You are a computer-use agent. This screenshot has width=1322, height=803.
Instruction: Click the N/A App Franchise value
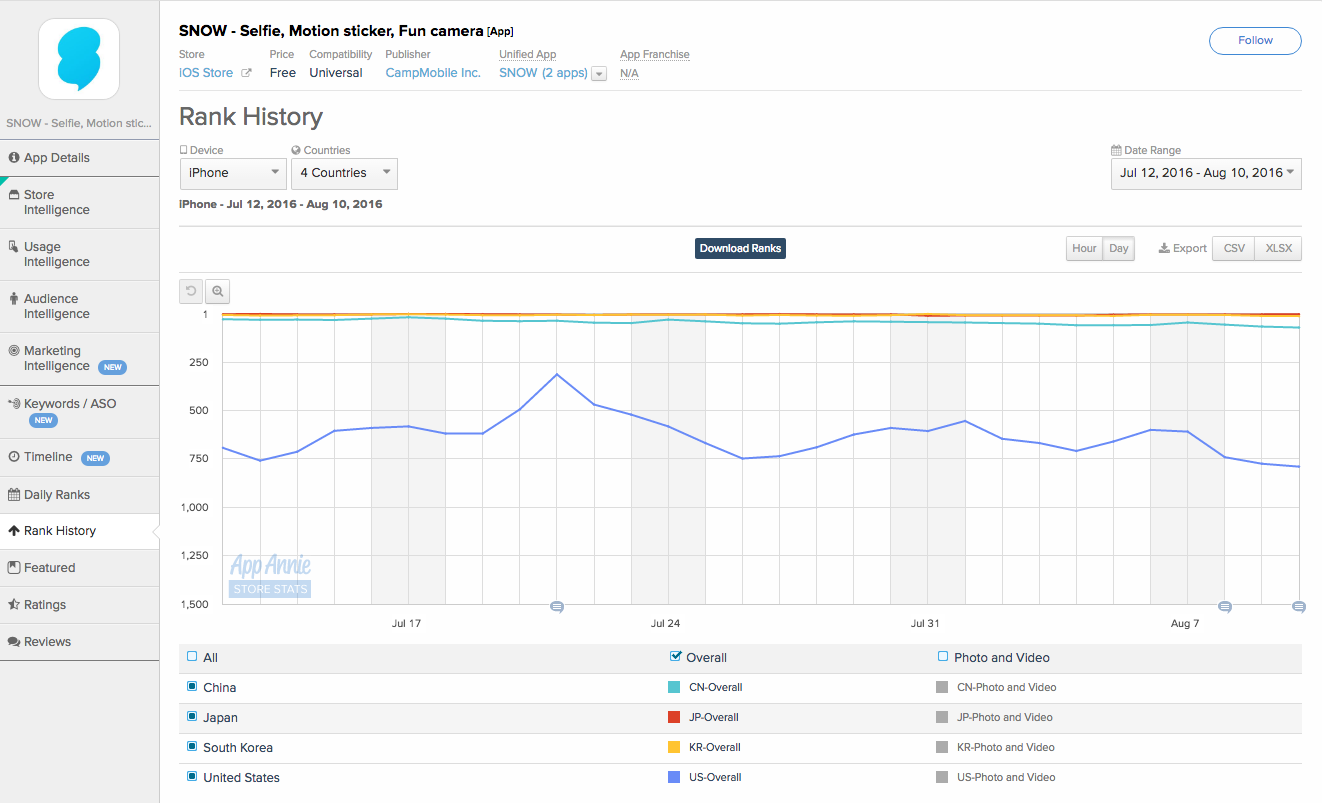[629, 73]
